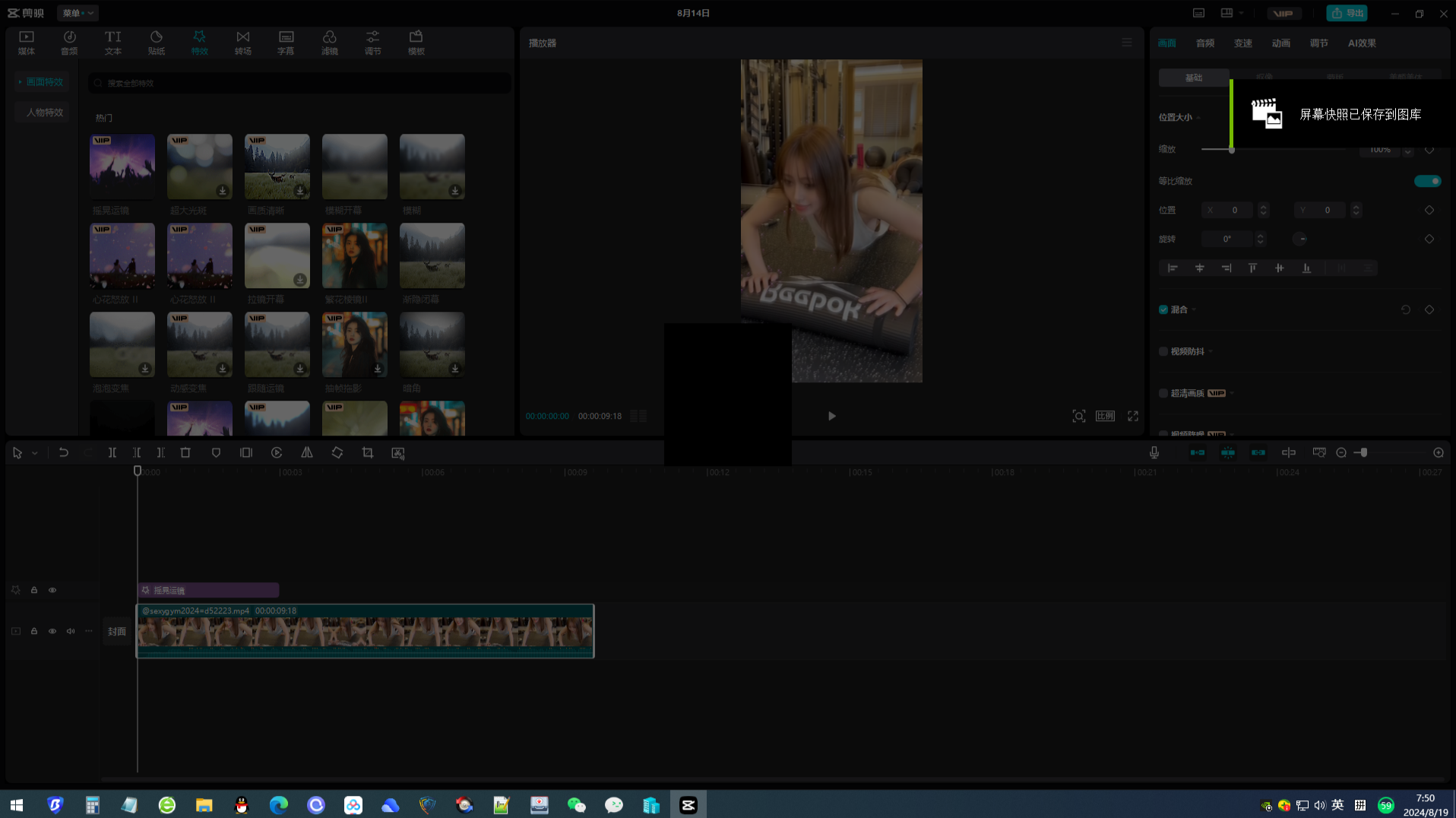The width and height of the screenshot is (1456, 818).
Task: Expand the 混合 blend section arrow
Action: point(1194,309)
